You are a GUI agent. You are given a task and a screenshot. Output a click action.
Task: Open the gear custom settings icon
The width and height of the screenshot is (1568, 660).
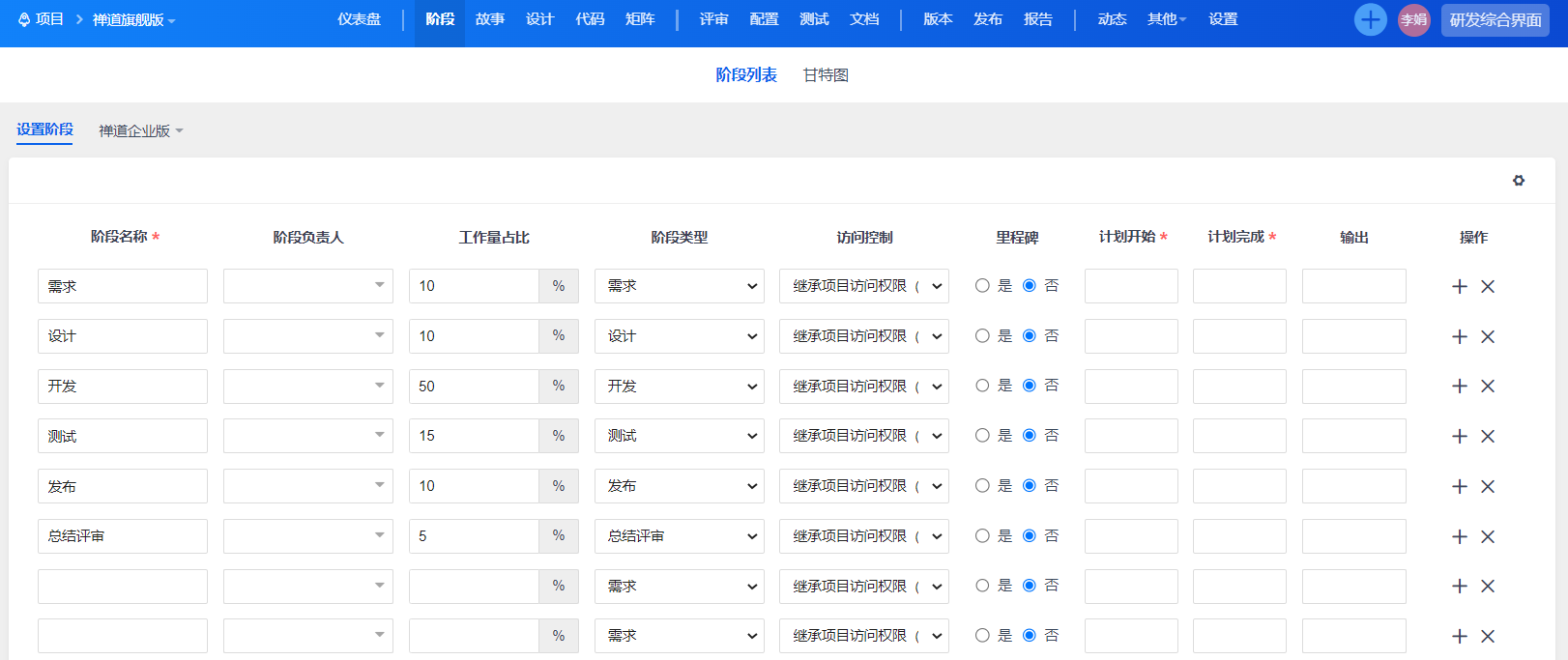1519,181
